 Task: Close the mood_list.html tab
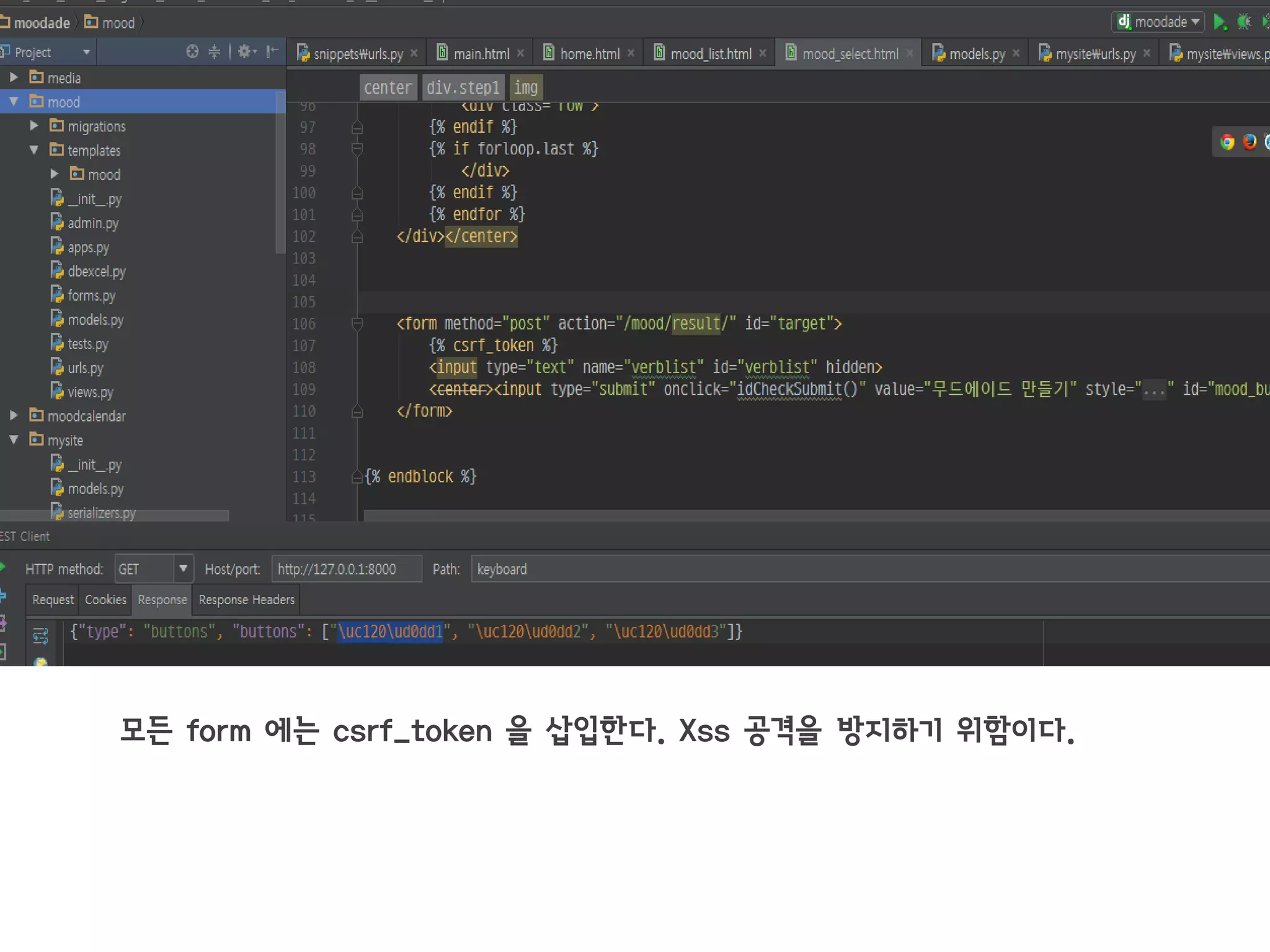[x=763, y=53]
